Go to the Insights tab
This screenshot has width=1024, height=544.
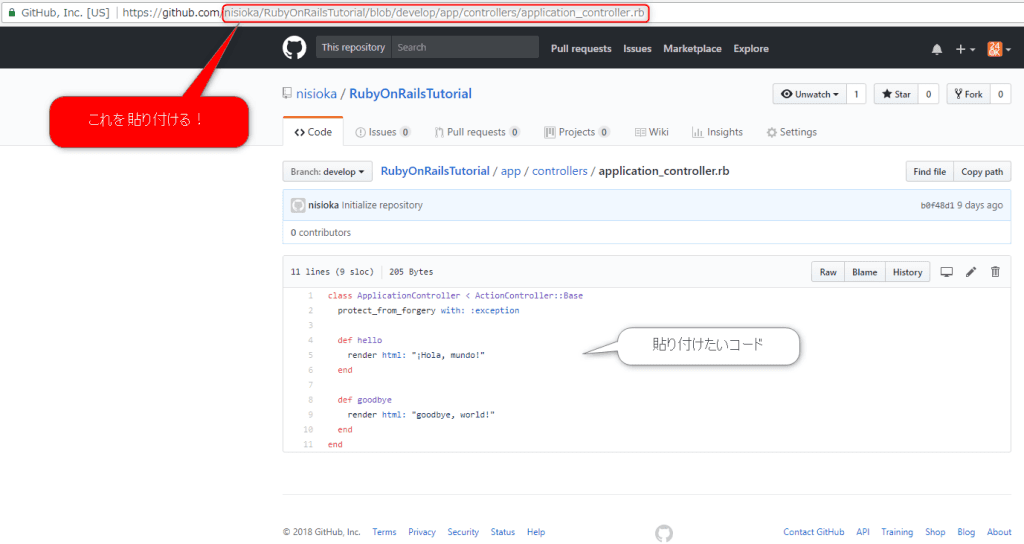click(x=717, y=132)
